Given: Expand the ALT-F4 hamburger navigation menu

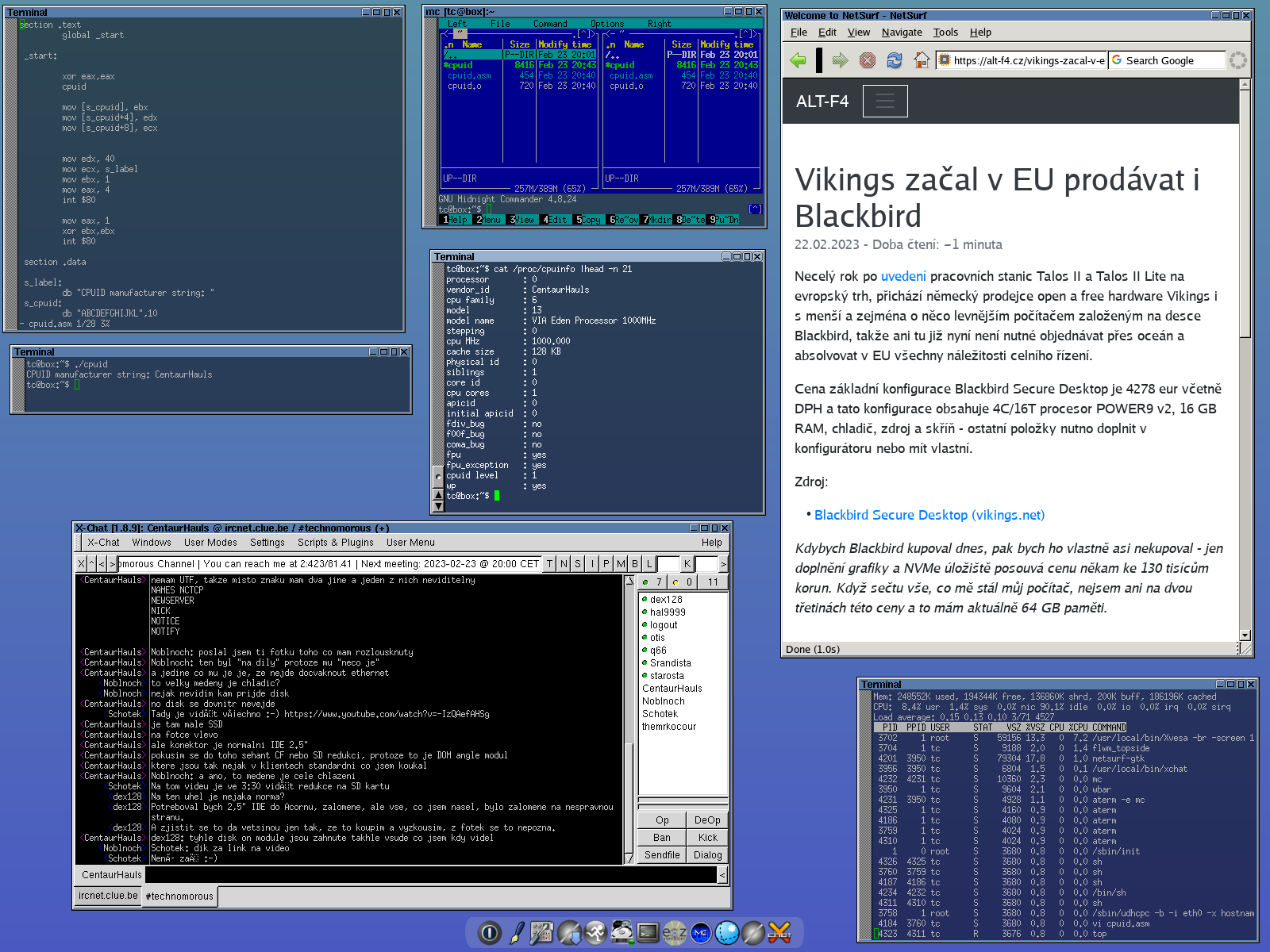Looking at the screenshot, I should pyautogui.click(x=884, y=102).
